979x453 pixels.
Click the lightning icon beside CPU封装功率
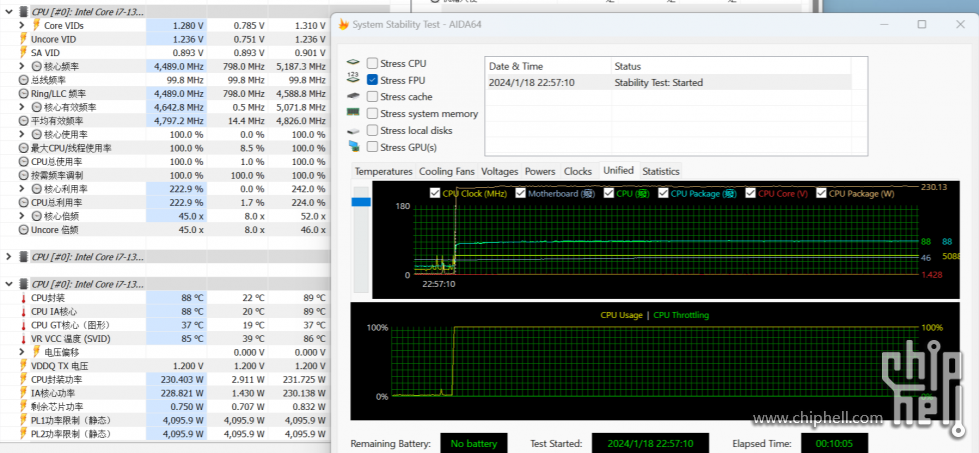(24, 379)
